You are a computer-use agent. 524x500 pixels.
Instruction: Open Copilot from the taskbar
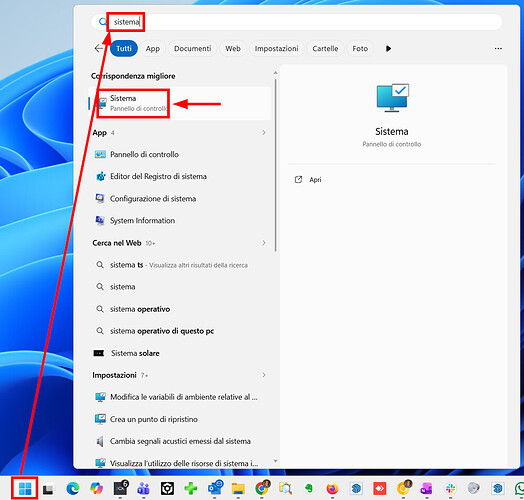coord(97,489)
